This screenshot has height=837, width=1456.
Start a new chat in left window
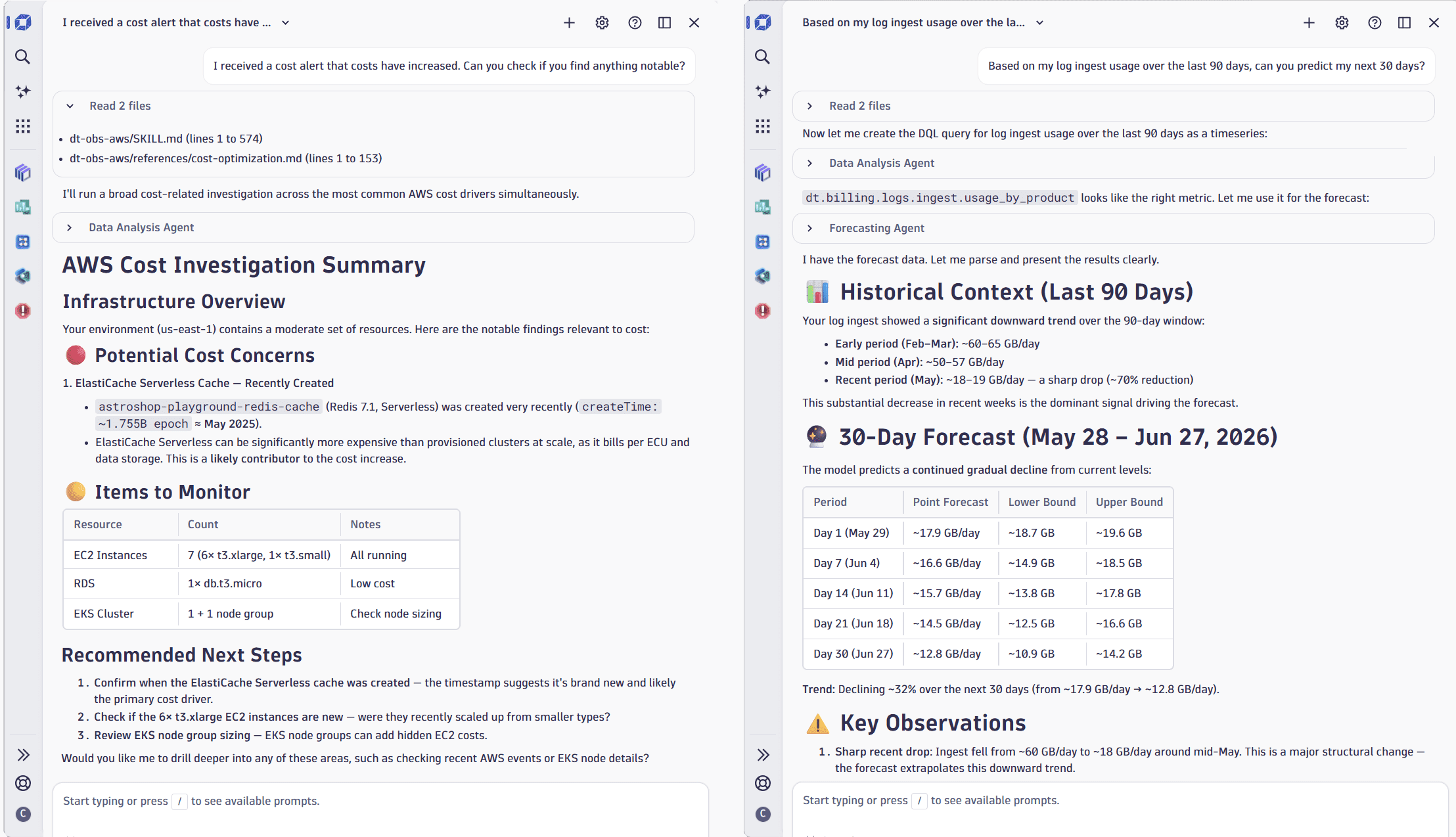[x=569, y=22]
